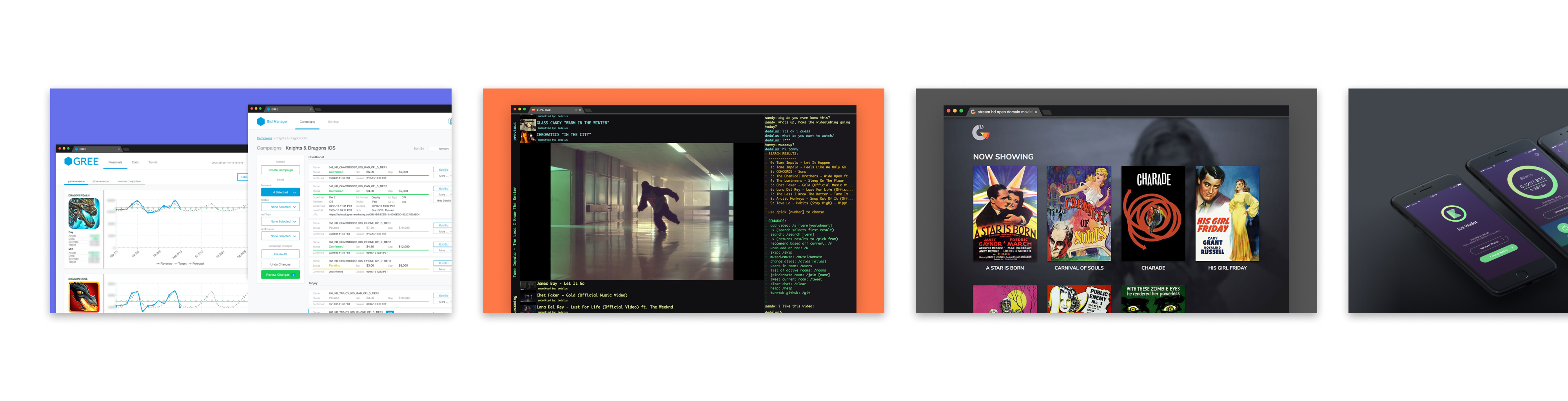
Task: Open the Settings tab in Bid Manager
Action: coord(334,122)
